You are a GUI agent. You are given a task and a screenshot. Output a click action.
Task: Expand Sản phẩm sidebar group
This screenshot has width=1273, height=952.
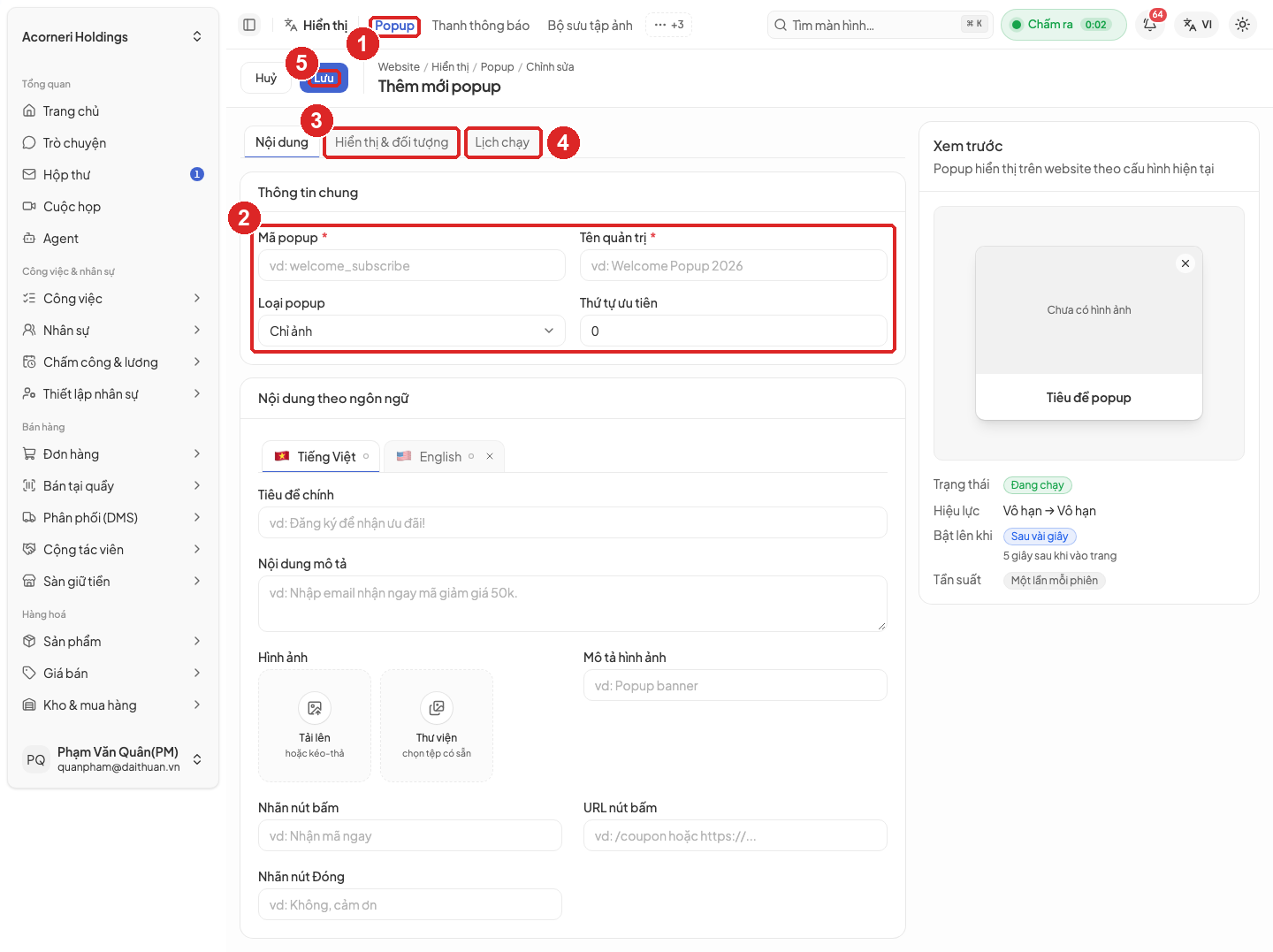[x=113, y=642]
